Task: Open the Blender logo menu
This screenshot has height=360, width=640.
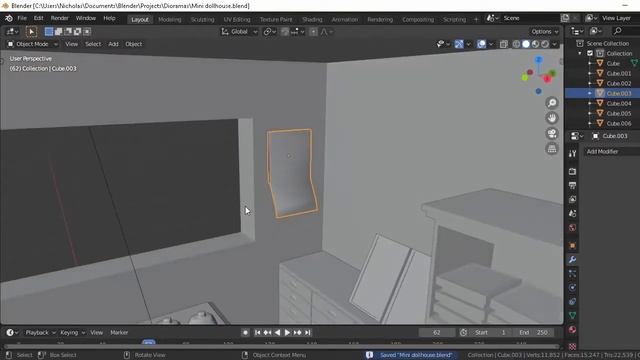Action: pos(9,18)
